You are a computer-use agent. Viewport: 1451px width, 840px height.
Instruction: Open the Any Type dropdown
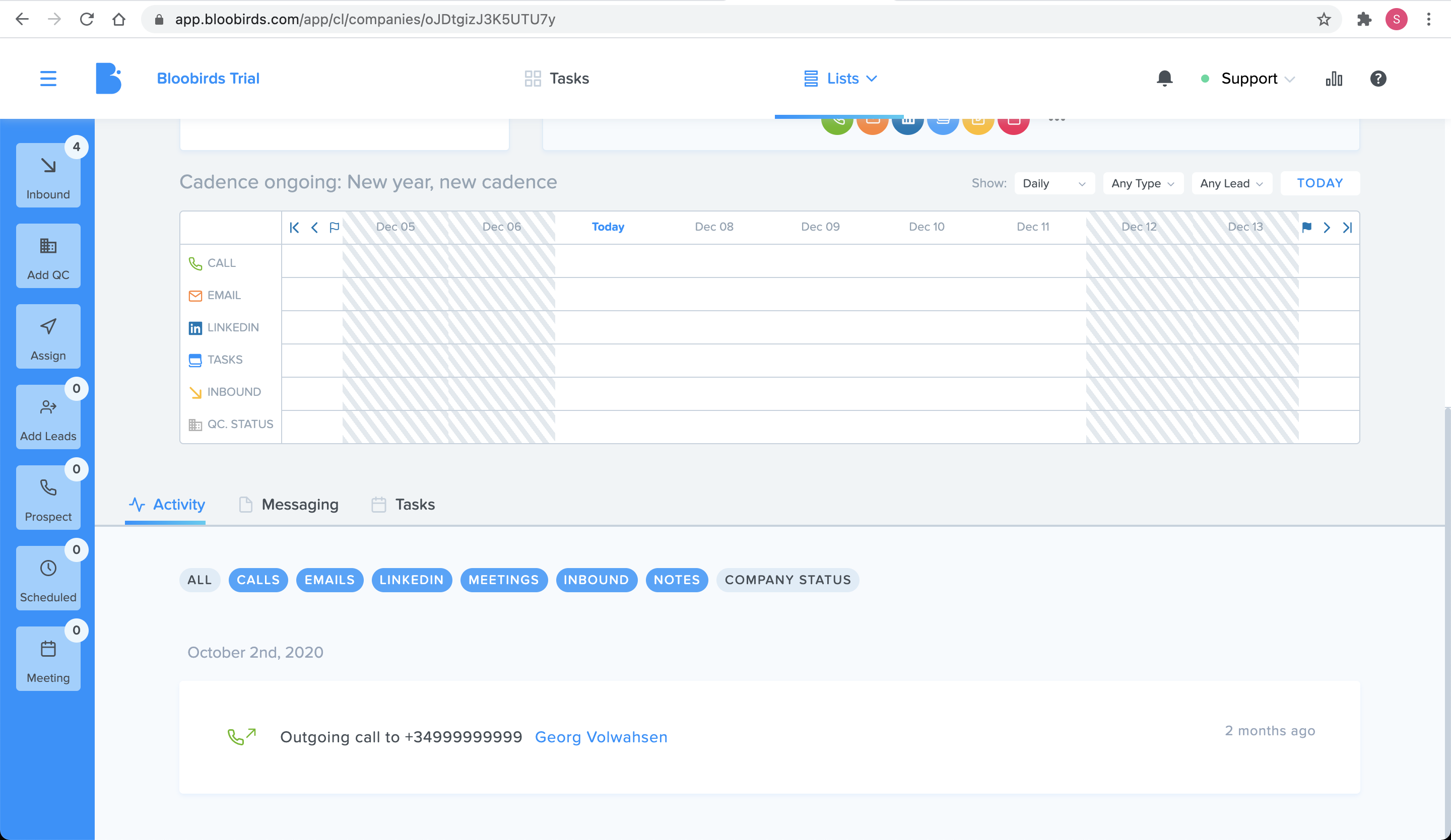click(x=1143, y=183)
